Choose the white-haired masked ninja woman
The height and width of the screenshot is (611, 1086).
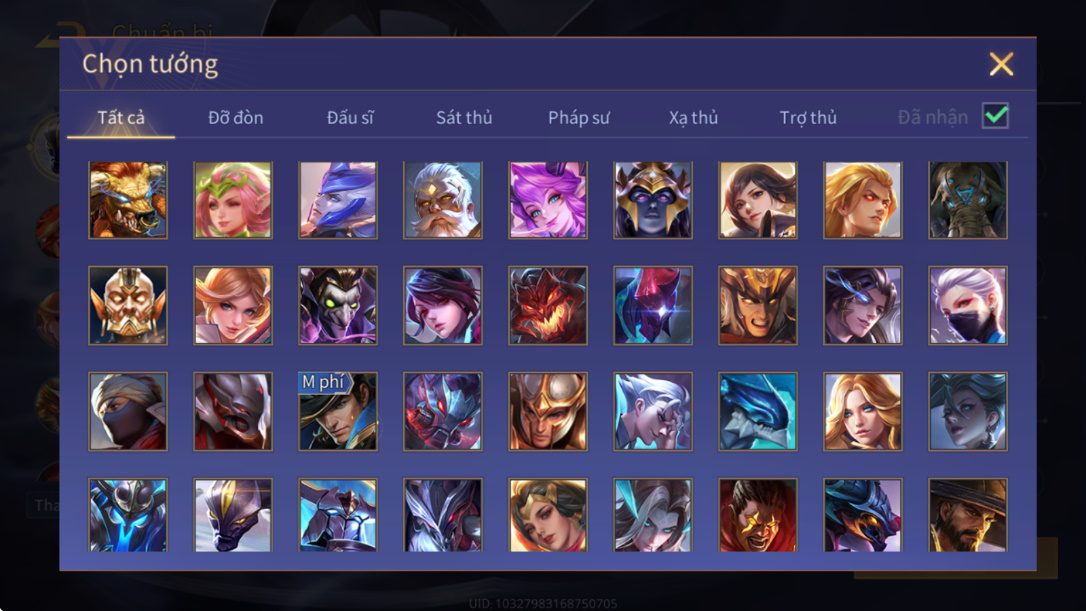tap(968, 306)
